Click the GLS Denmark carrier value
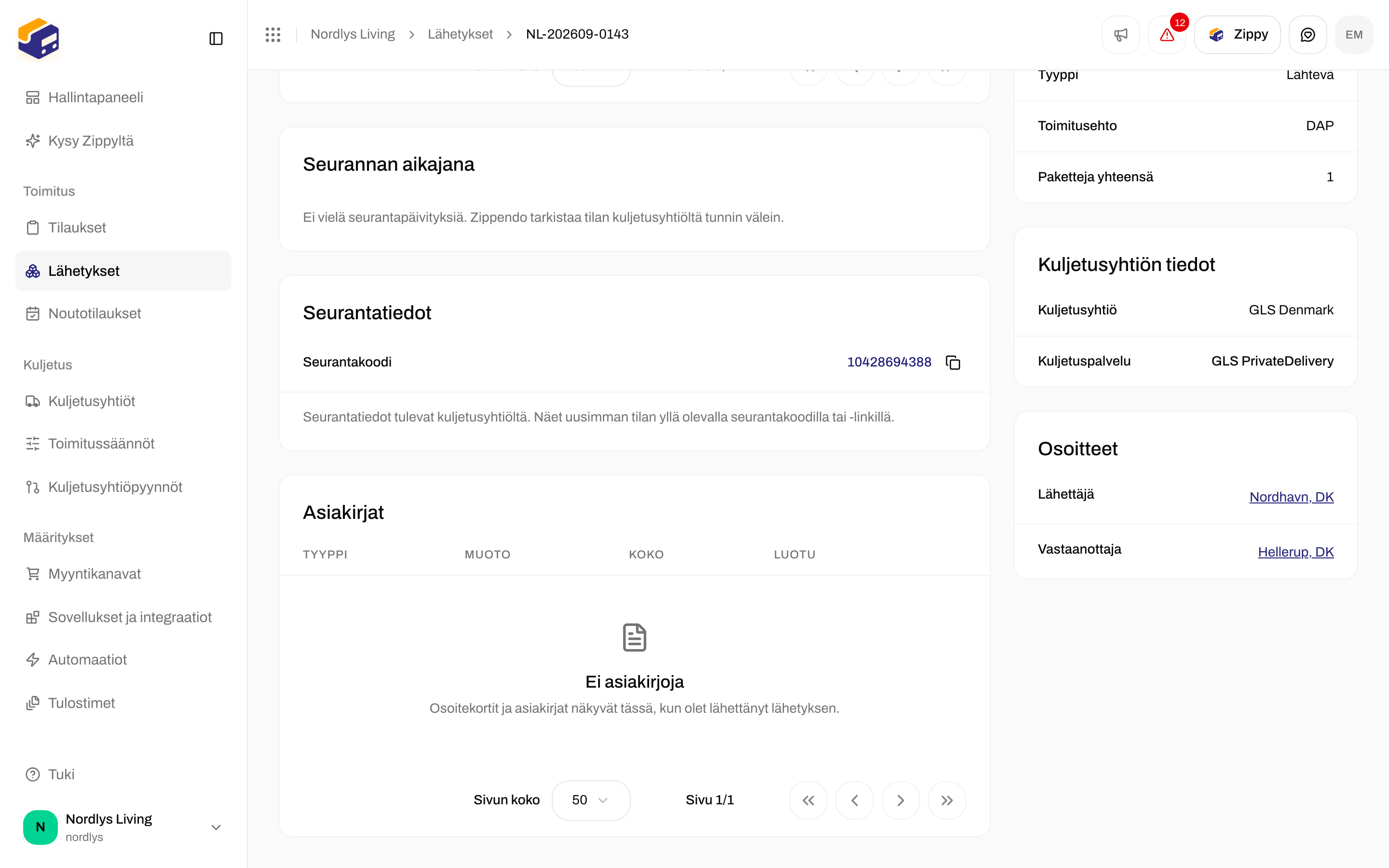The image size is (1389, 868). point(1291,310)
